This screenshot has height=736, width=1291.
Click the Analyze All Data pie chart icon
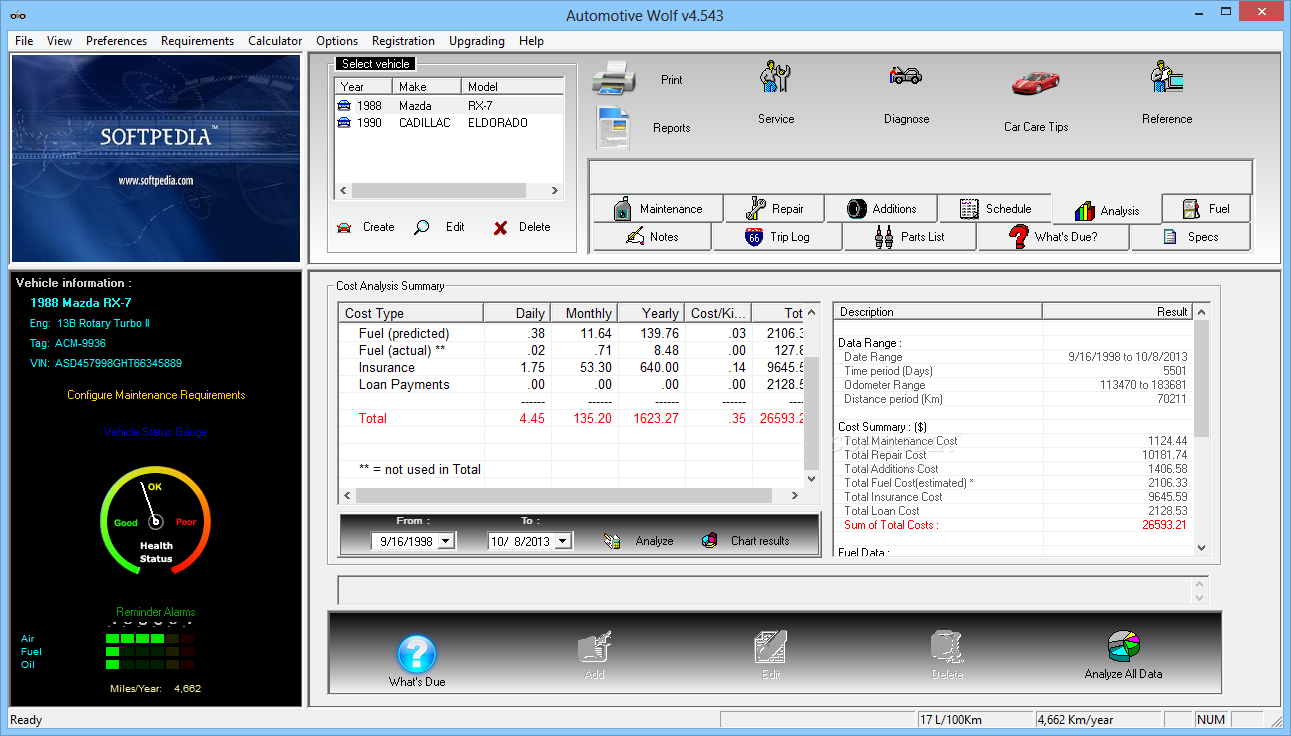pos(1123,647)
